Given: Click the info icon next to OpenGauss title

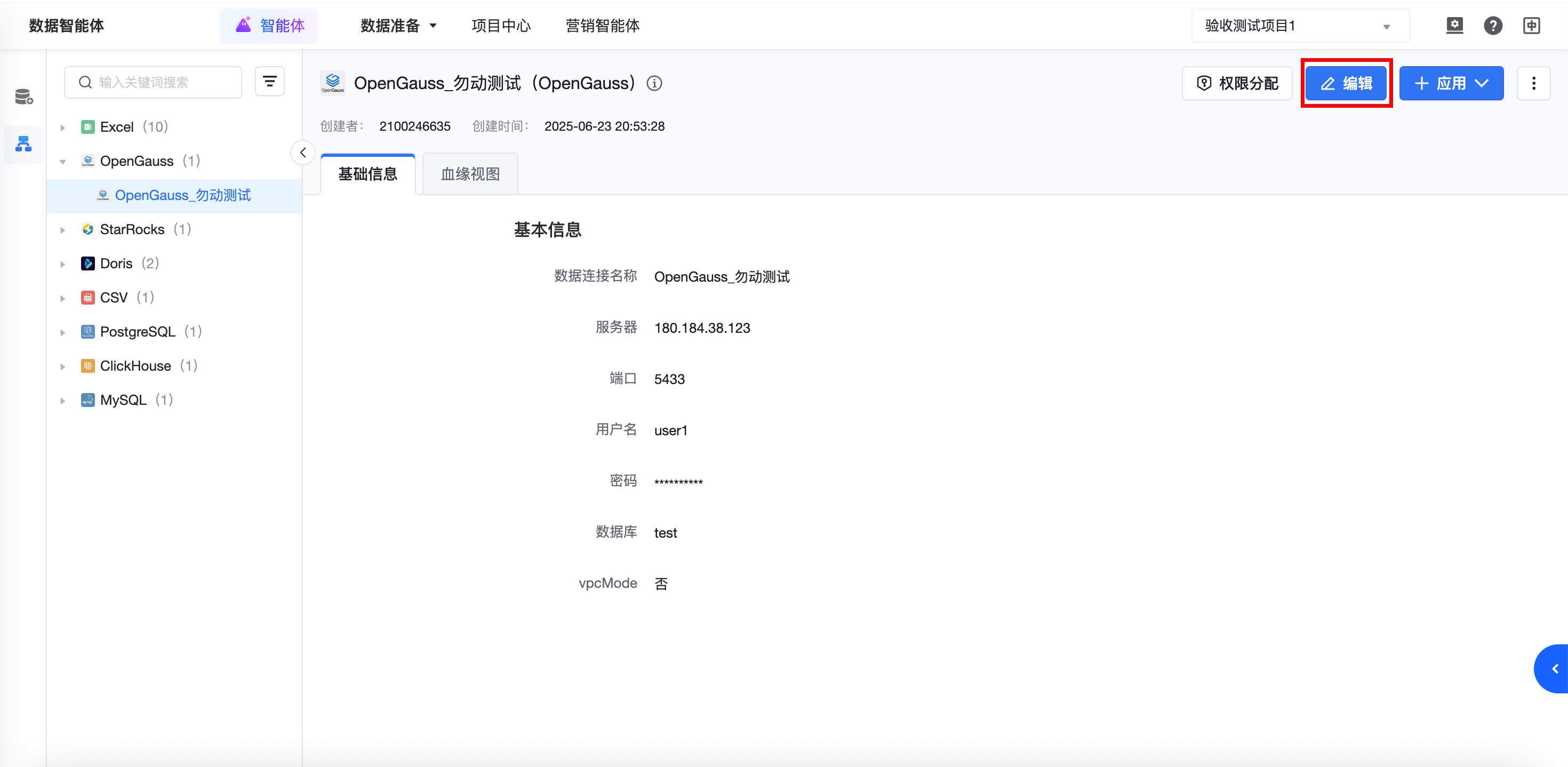Looking at the screenshot, I should (654, 83).
